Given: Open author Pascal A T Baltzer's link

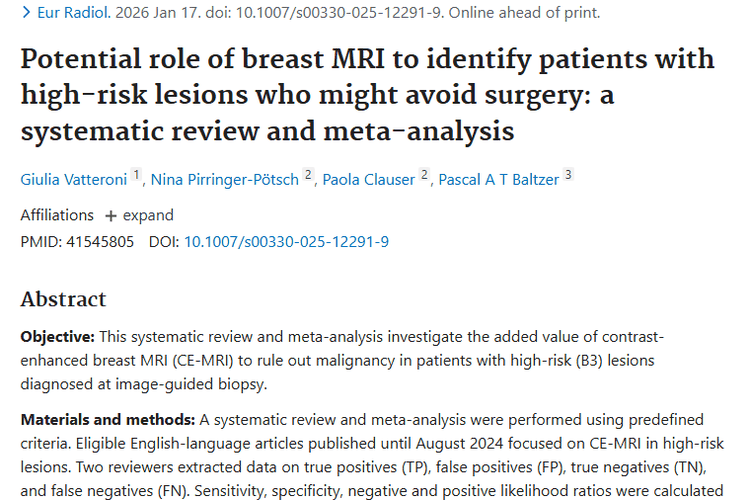Looking at the screenshot, I should 498,179.
